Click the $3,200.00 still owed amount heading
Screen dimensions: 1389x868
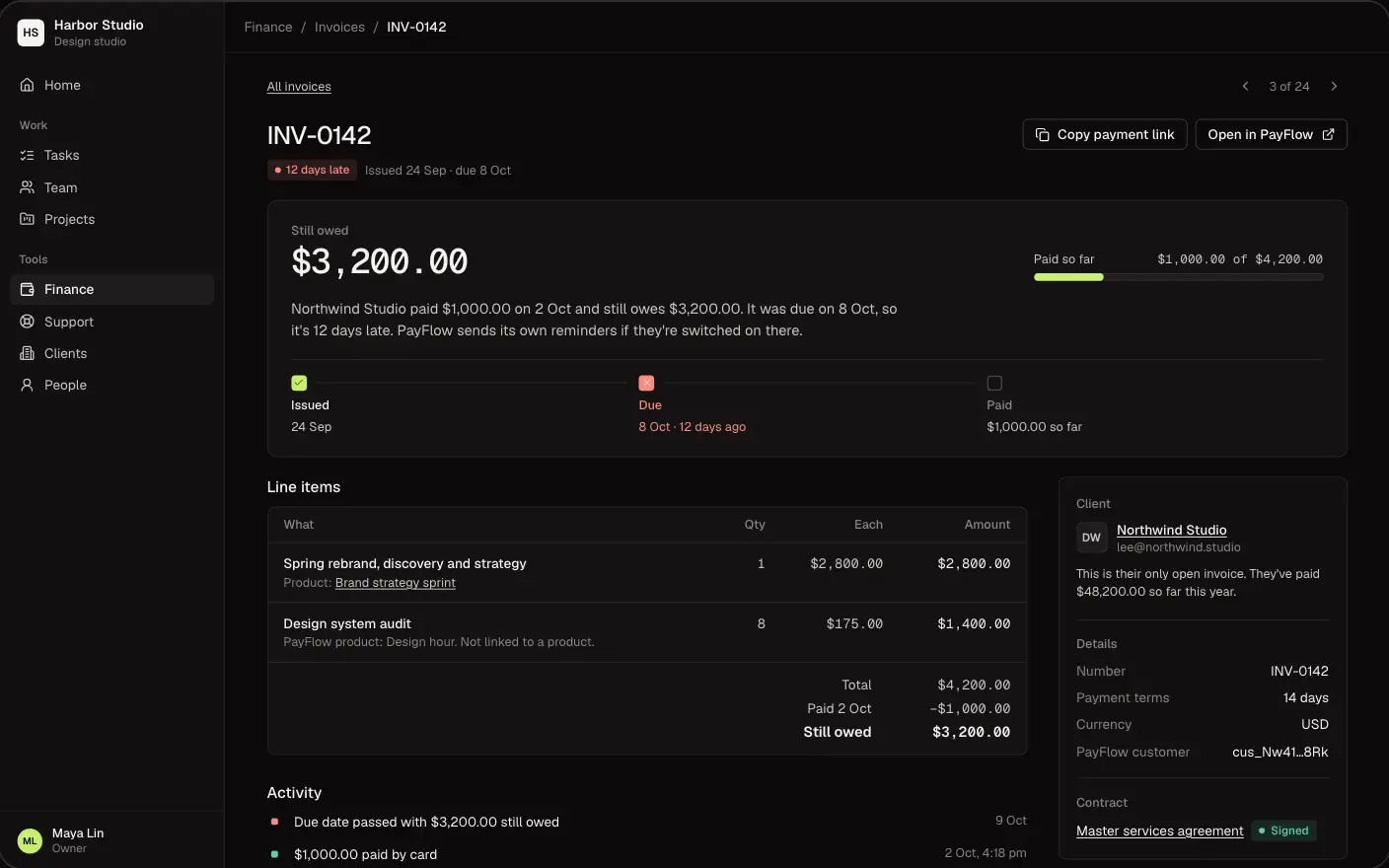click(x=380, y=261)
